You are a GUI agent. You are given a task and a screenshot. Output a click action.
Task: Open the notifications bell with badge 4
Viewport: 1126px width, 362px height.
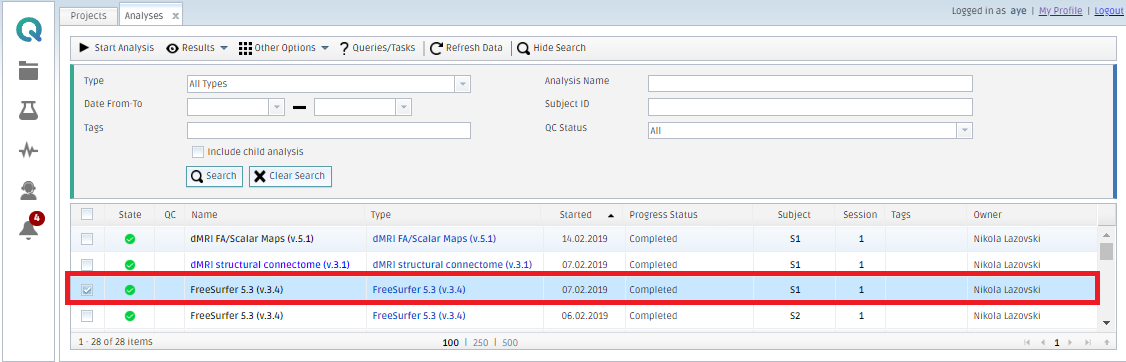tap(29, 227)
